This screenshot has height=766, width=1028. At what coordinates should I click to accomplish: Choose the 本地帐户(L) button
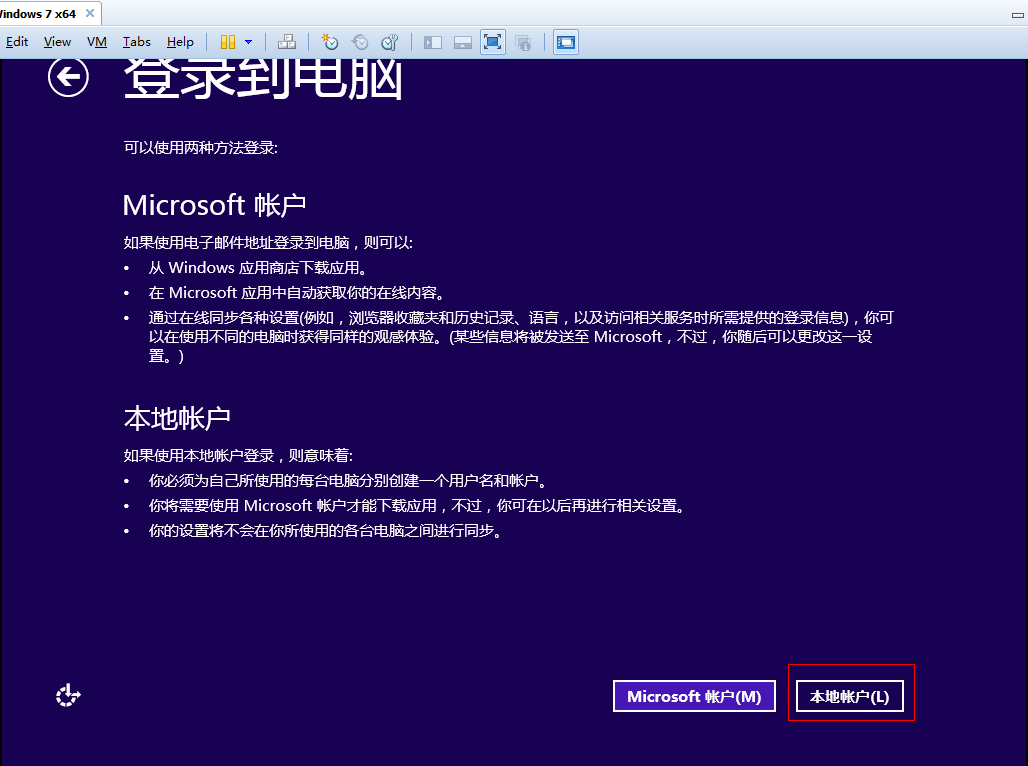(850, 696)
